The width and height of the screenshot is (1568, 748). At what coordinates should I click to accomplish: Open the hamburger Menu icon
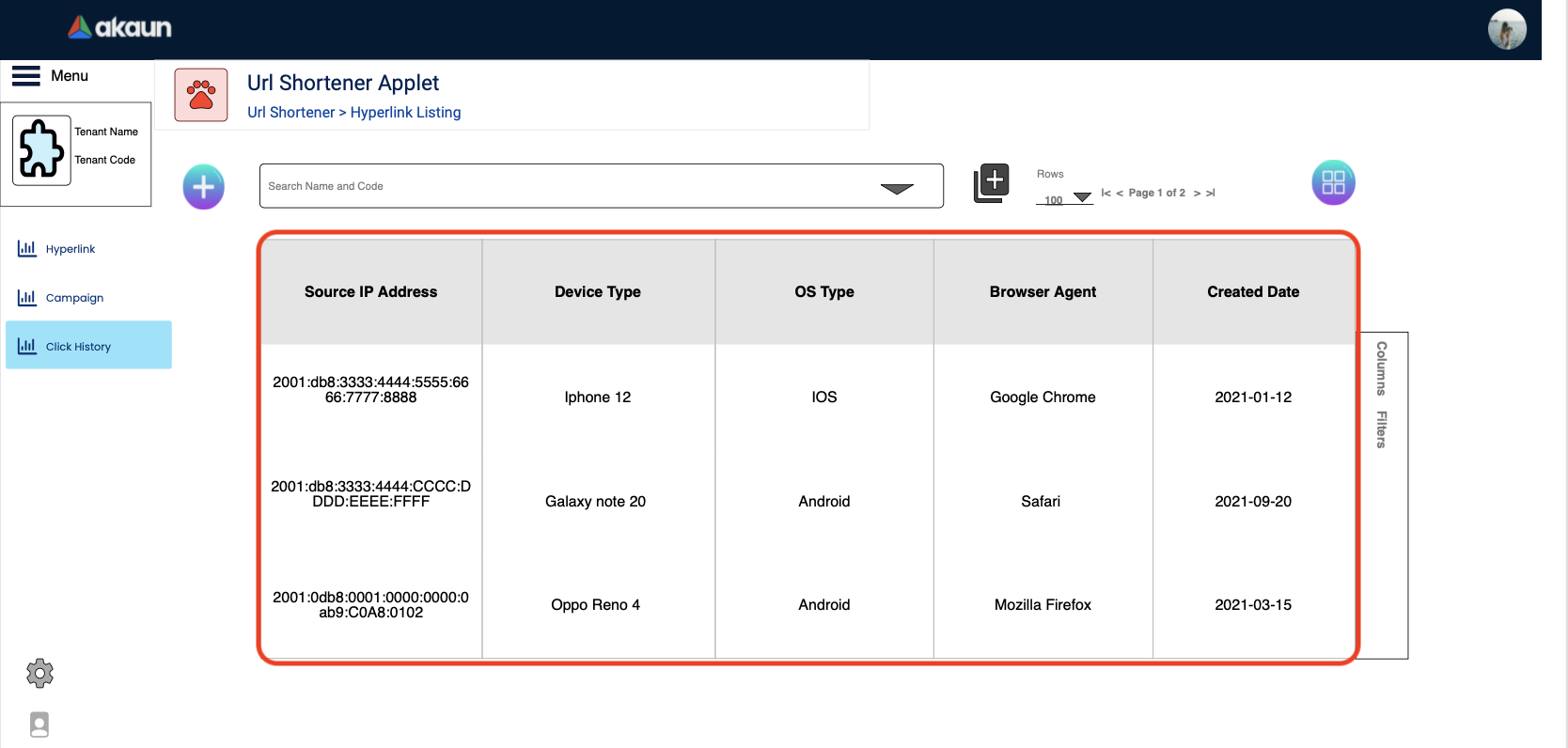[x=26, y=76]
